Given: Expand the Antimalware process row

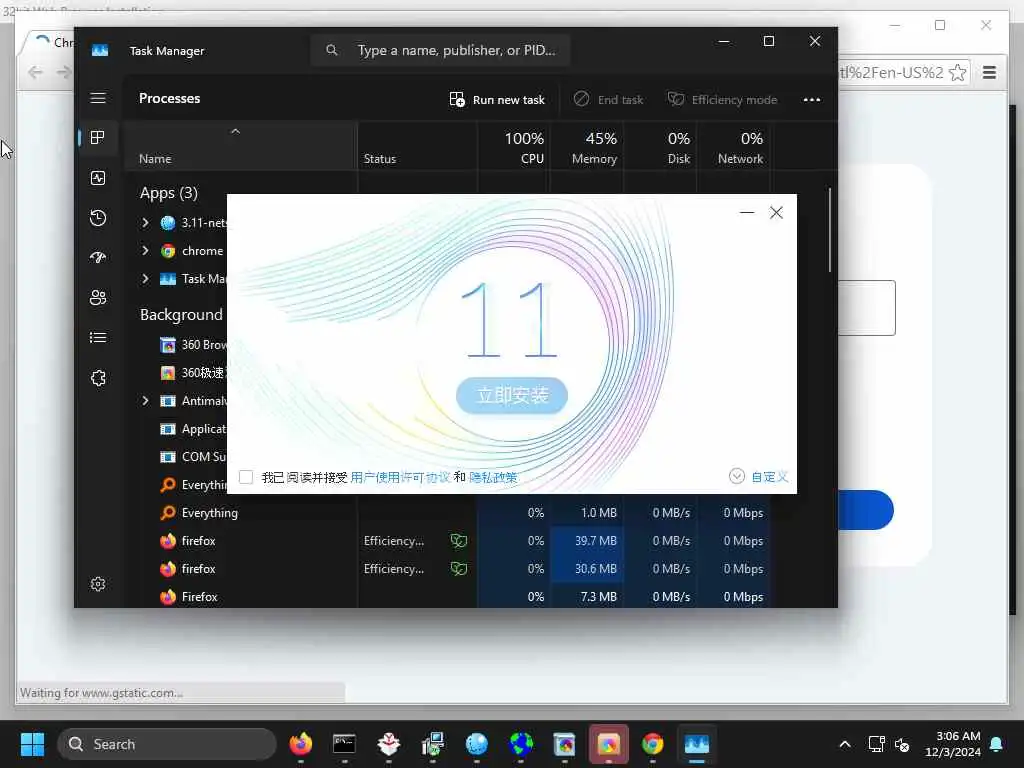Looking at the screenshot, I should pyautogui.click(x=146, y=400).
